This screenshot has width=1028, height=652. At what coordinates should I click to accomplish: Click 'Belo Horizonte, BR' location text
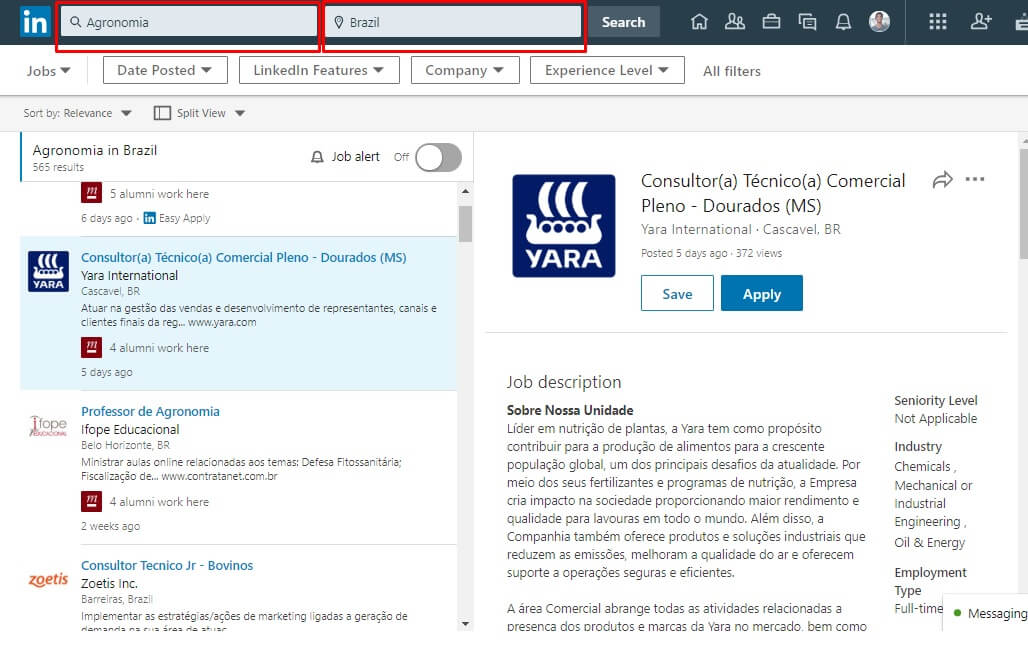coord(125,445)
